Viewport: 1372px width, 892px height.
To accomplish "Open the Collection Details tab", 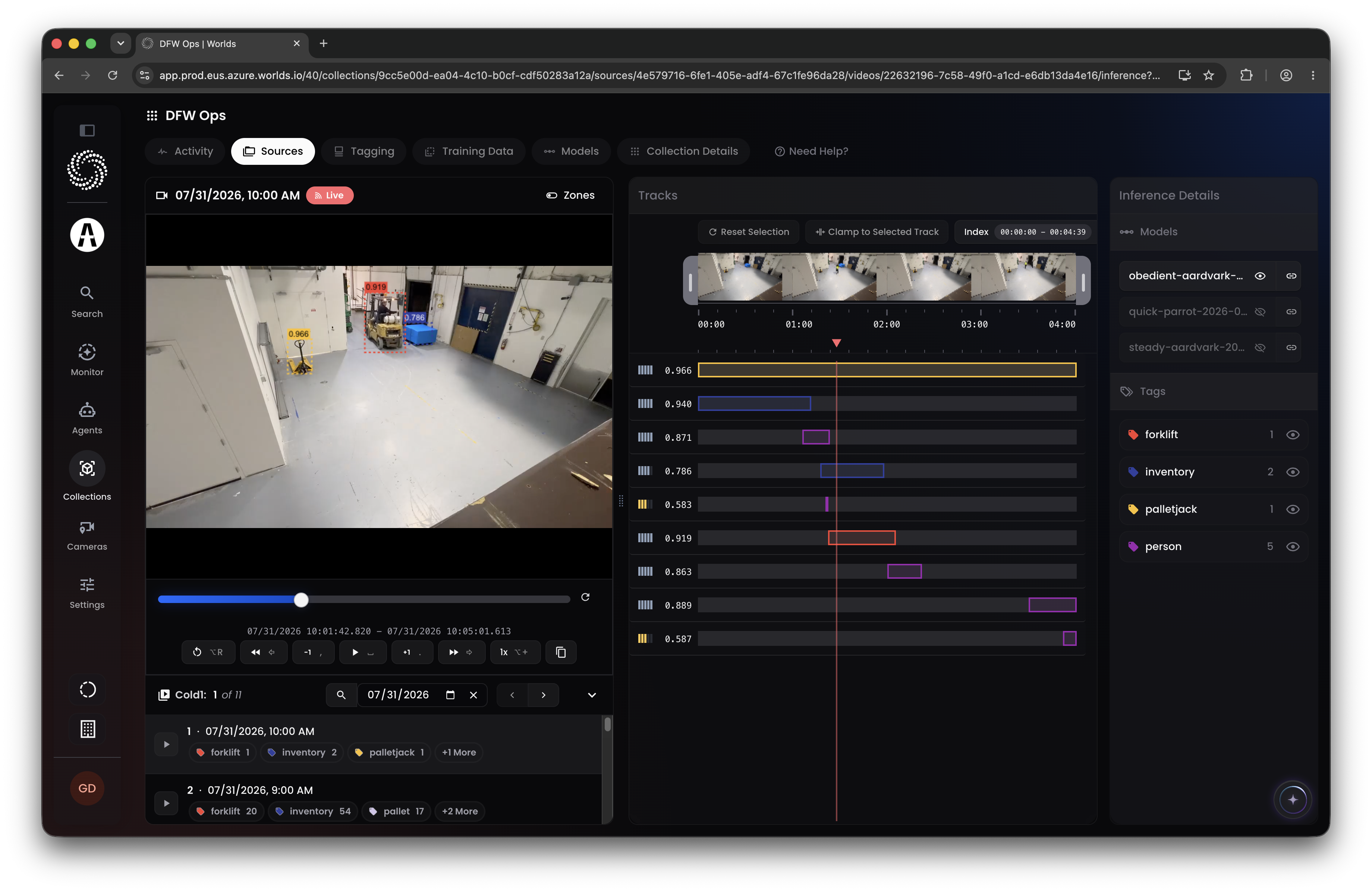I will pyautogui.click(x=683, y=151).
